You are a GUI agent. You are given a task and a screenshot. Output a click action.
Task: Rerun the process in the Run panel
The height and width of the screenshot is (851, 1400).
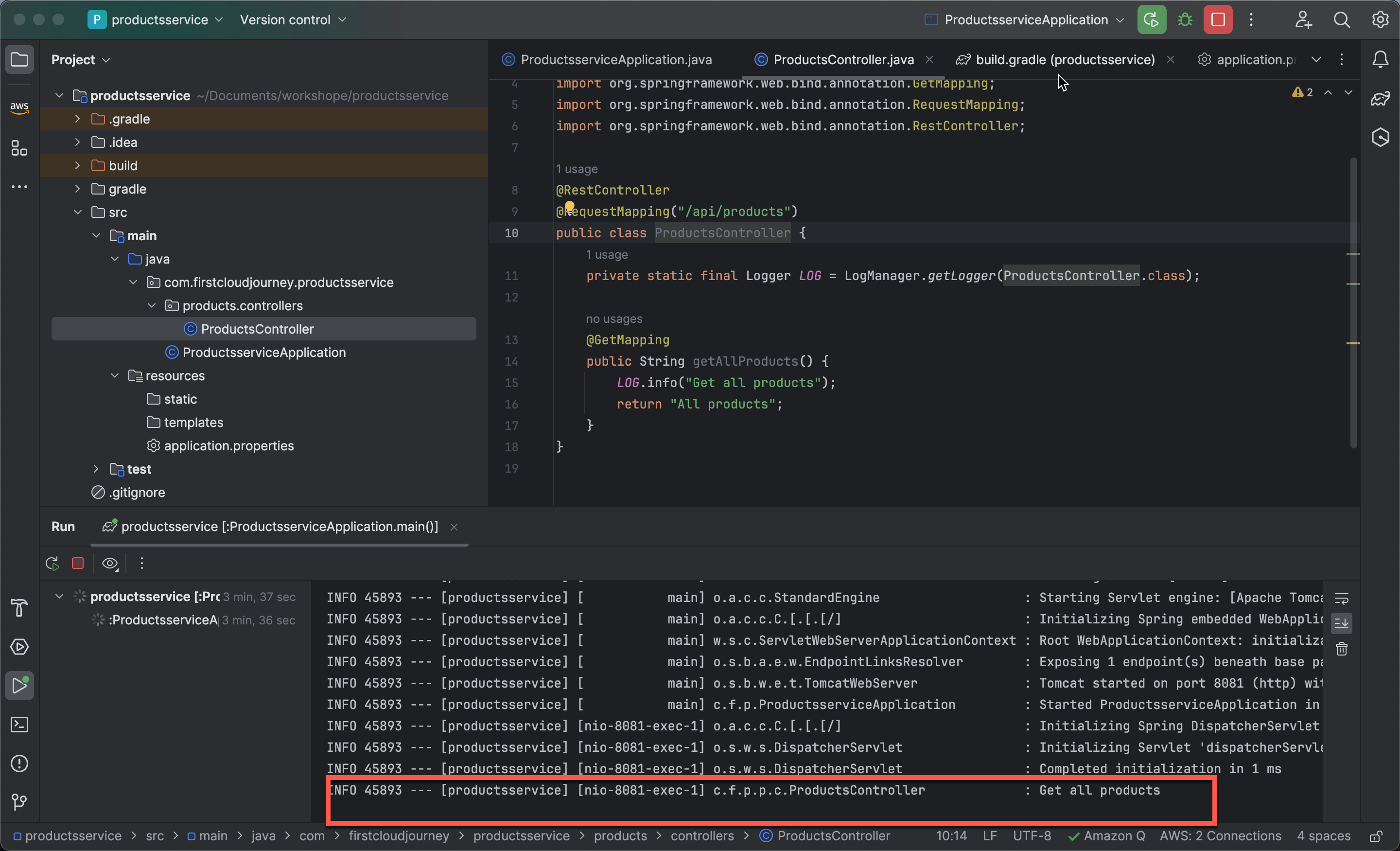(52, 563)
